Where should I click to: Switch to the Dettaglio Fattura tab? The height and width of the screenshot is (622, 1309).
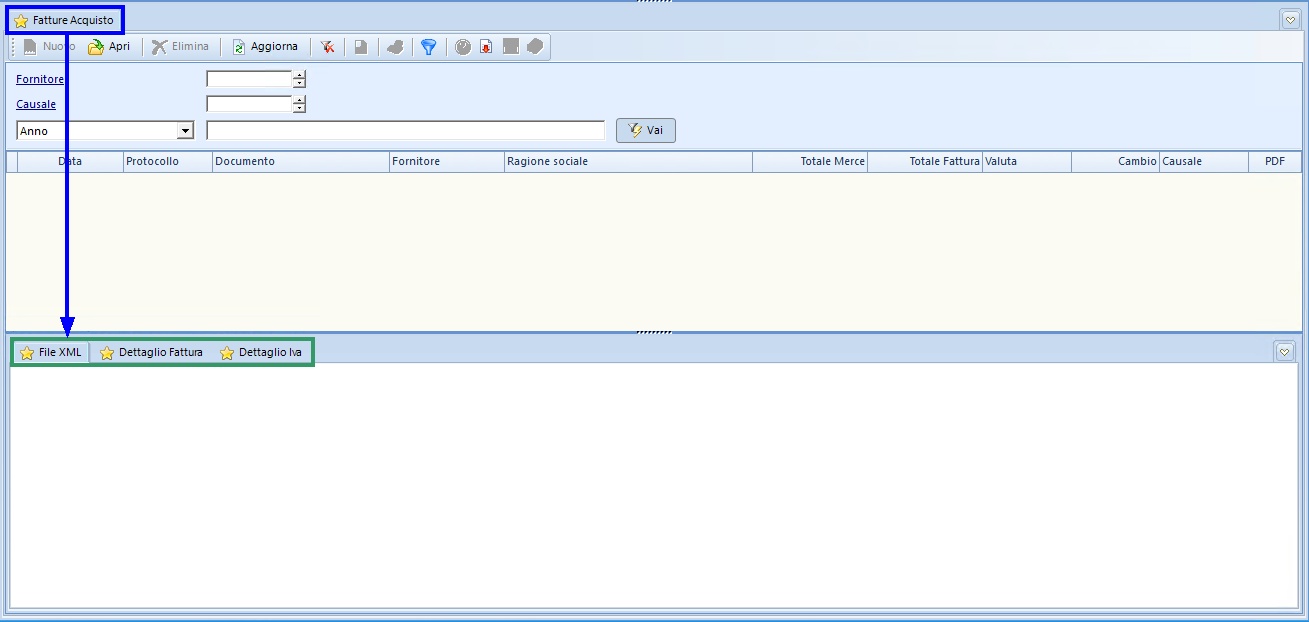click(151, 353)
